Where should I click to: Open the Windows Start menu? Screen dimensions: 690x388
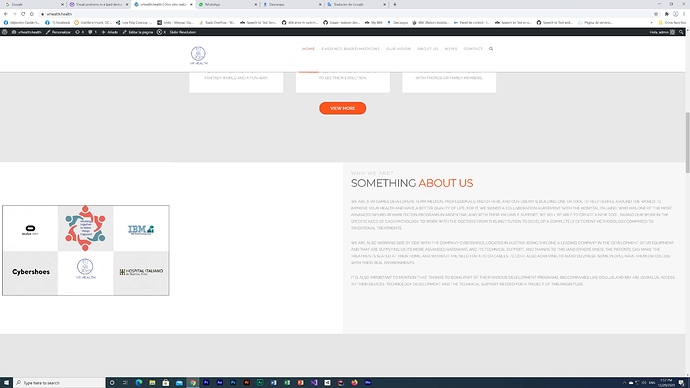[x=6, y=383]
